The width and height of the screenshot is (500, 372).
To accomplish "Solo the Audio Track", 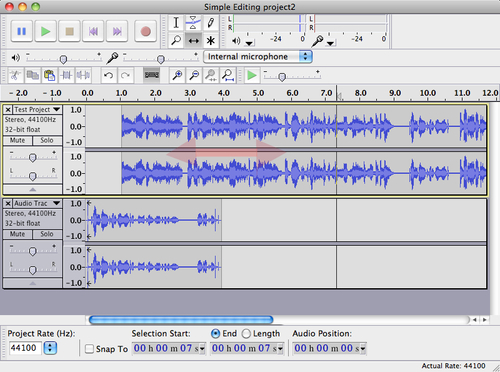I will point(47,234).
